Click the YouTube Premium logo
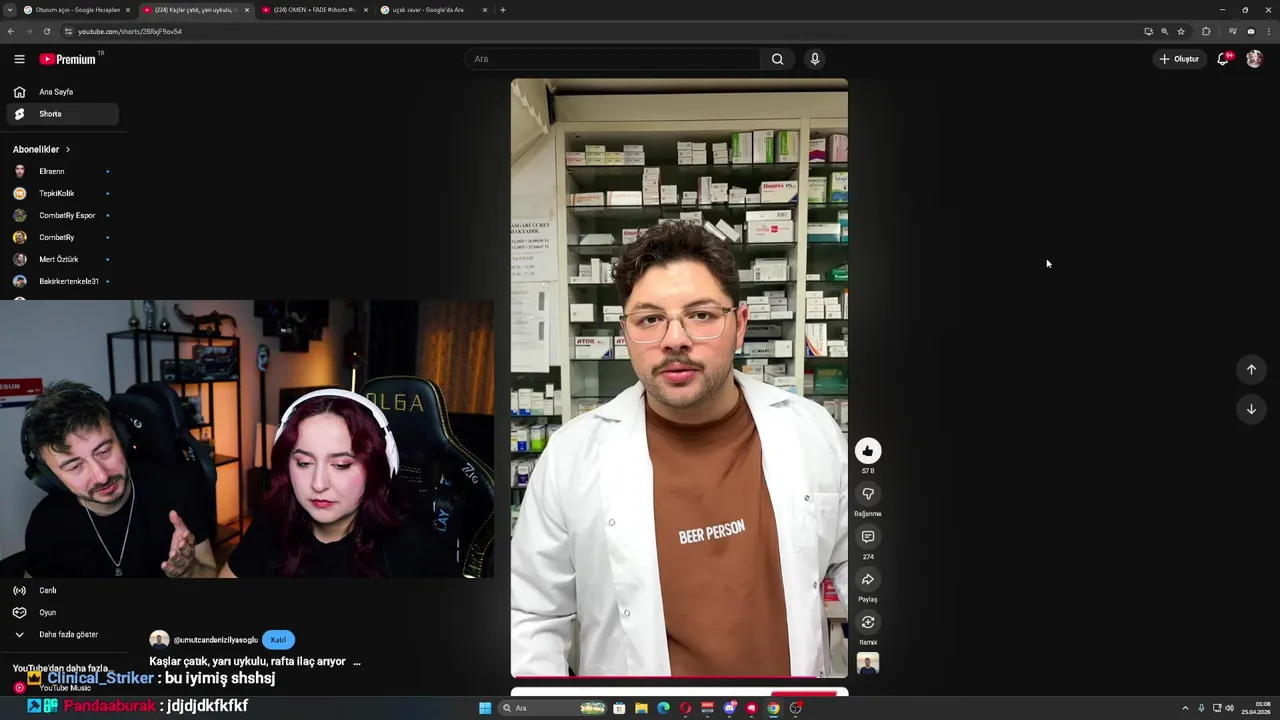This screenshot has width=1280, height=720. (68, 59)
